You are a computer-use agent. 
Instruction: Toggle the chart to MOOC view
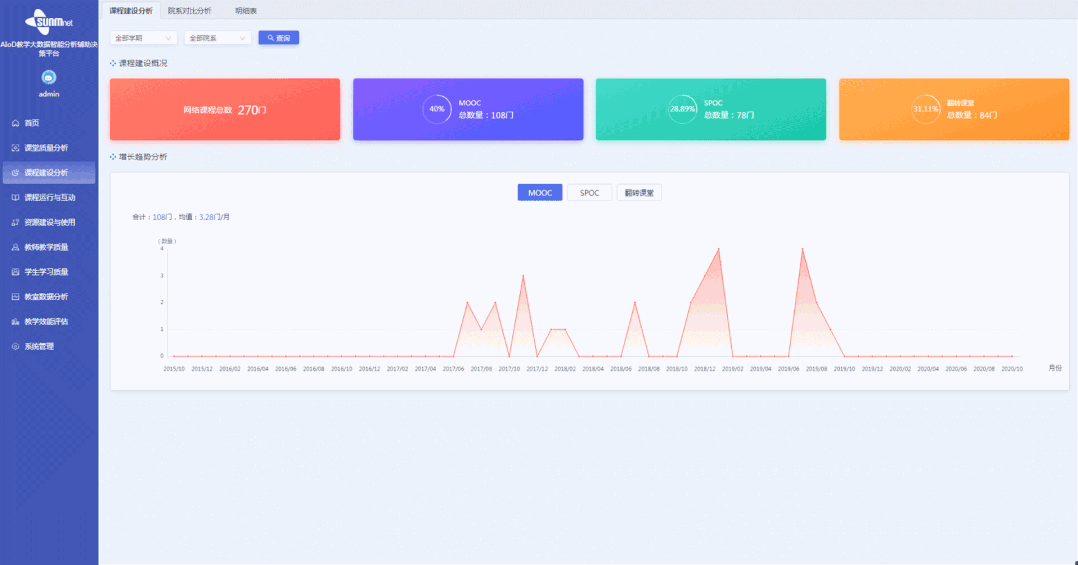click(539, 193)
